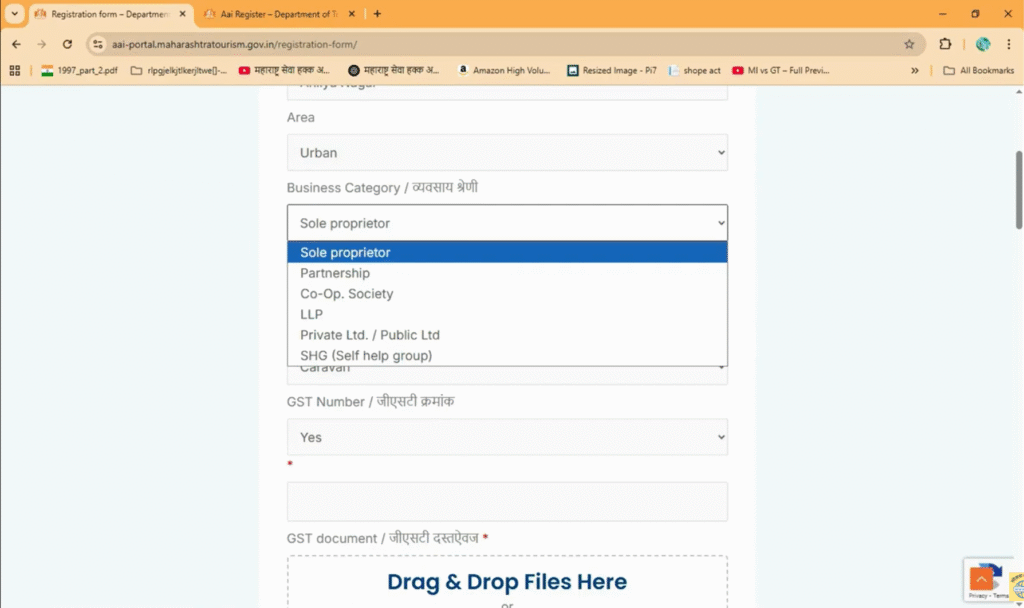Click the browser back arrow
Screen dimensions: 1024x608
point(16,44)
